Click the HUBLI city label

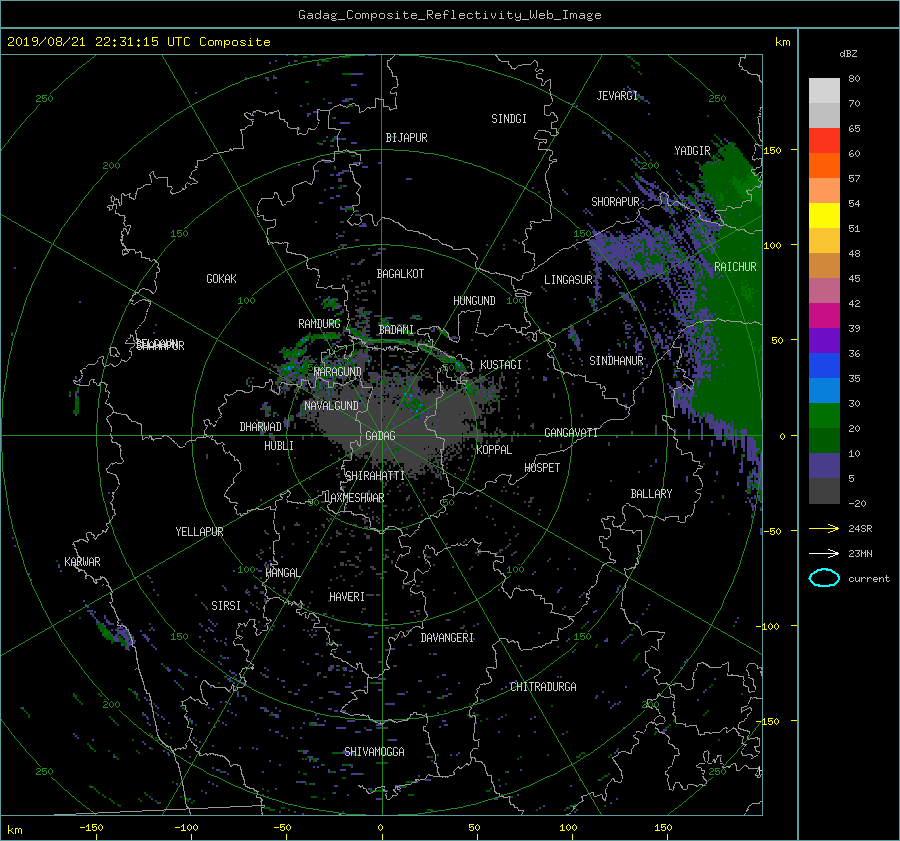279,446
